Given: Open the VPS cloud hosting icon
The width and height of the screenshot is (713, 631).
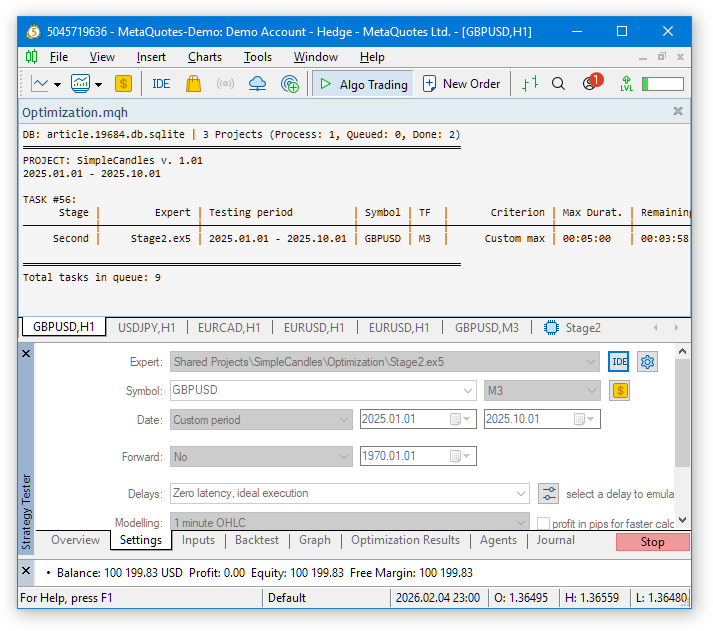Looking at the screenshot, I should (x=257, y=84).
